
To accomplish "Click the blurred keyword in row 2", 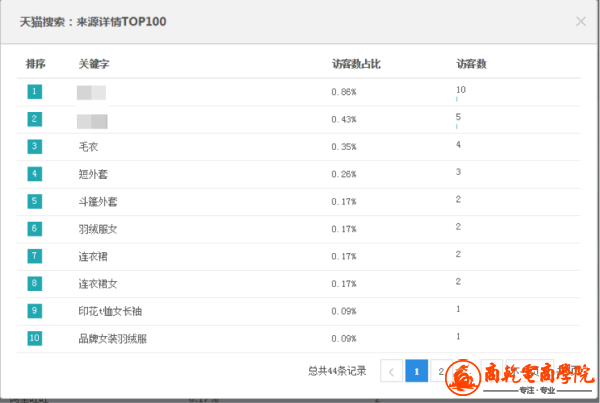I will pos(92,121).
